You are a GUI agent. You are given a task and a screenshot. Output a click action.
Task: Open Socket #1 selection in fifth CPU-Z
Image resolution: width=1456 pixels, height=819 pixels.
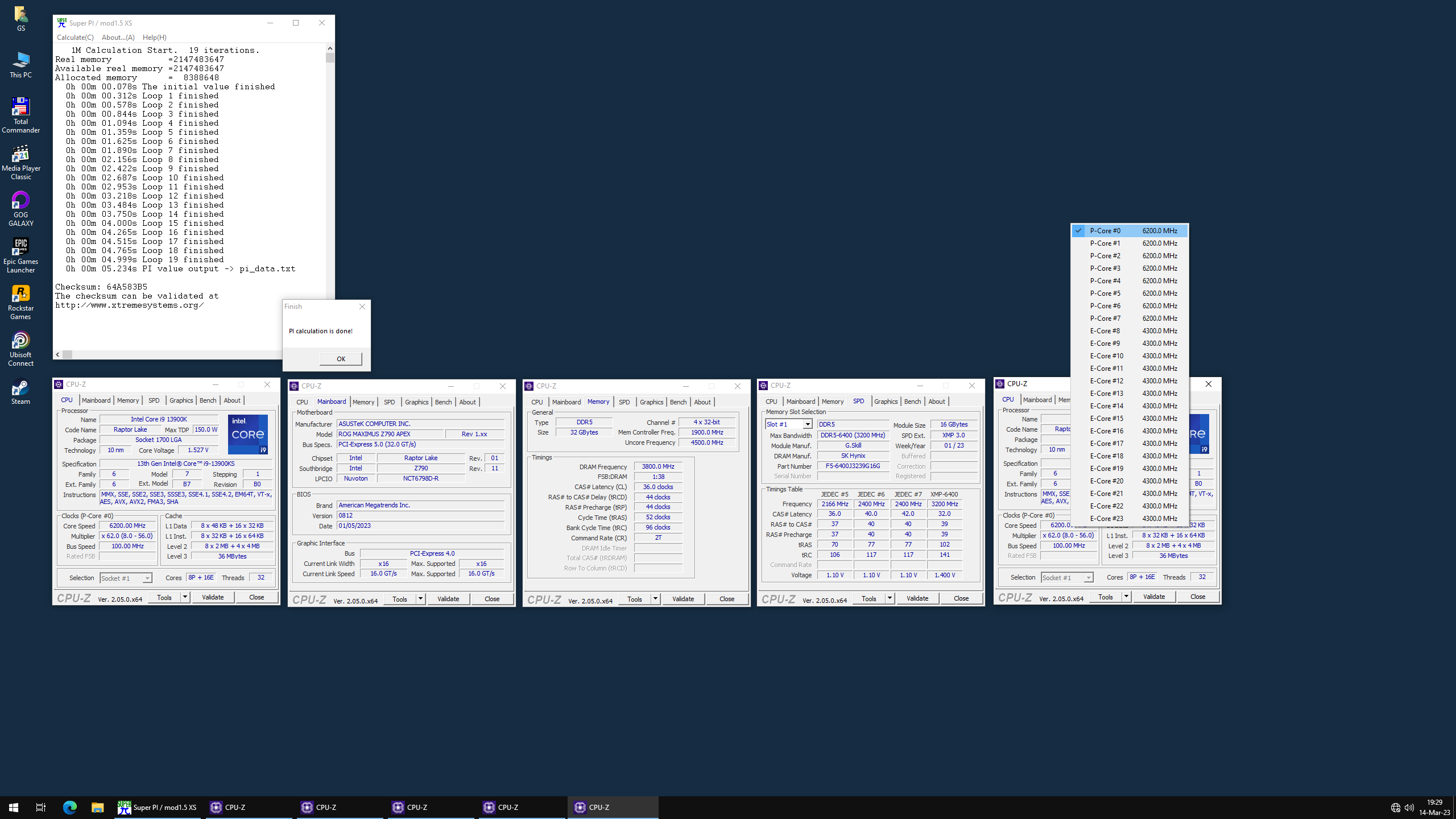coord(1067,577)
